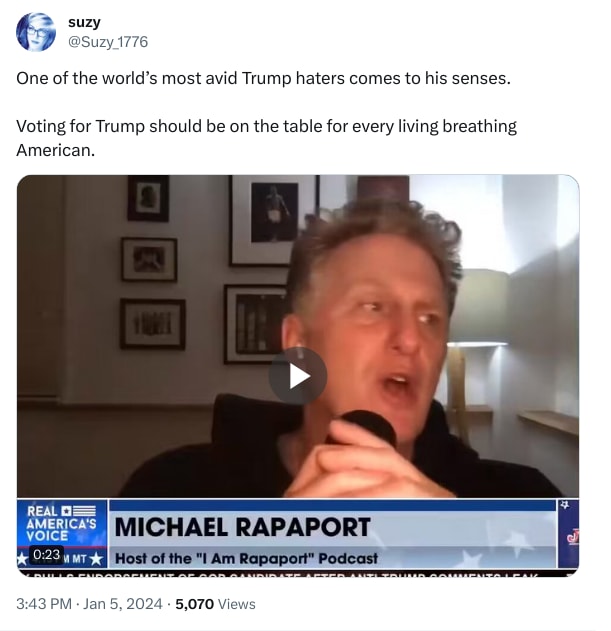Play the video using the center play button
Screen dimensions: 611x631
coord(297,376)
